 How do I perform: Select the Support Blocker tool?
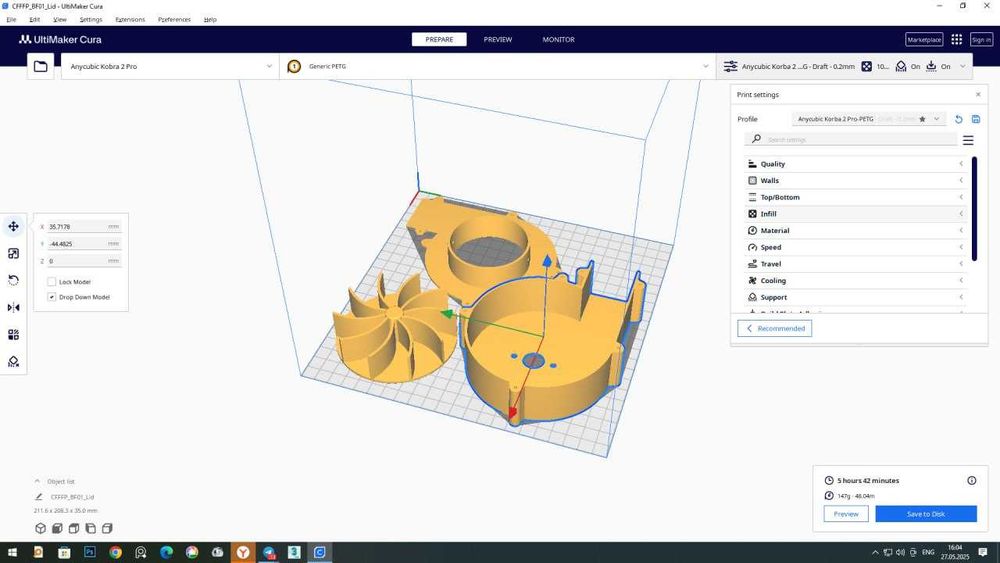[13, 362]
